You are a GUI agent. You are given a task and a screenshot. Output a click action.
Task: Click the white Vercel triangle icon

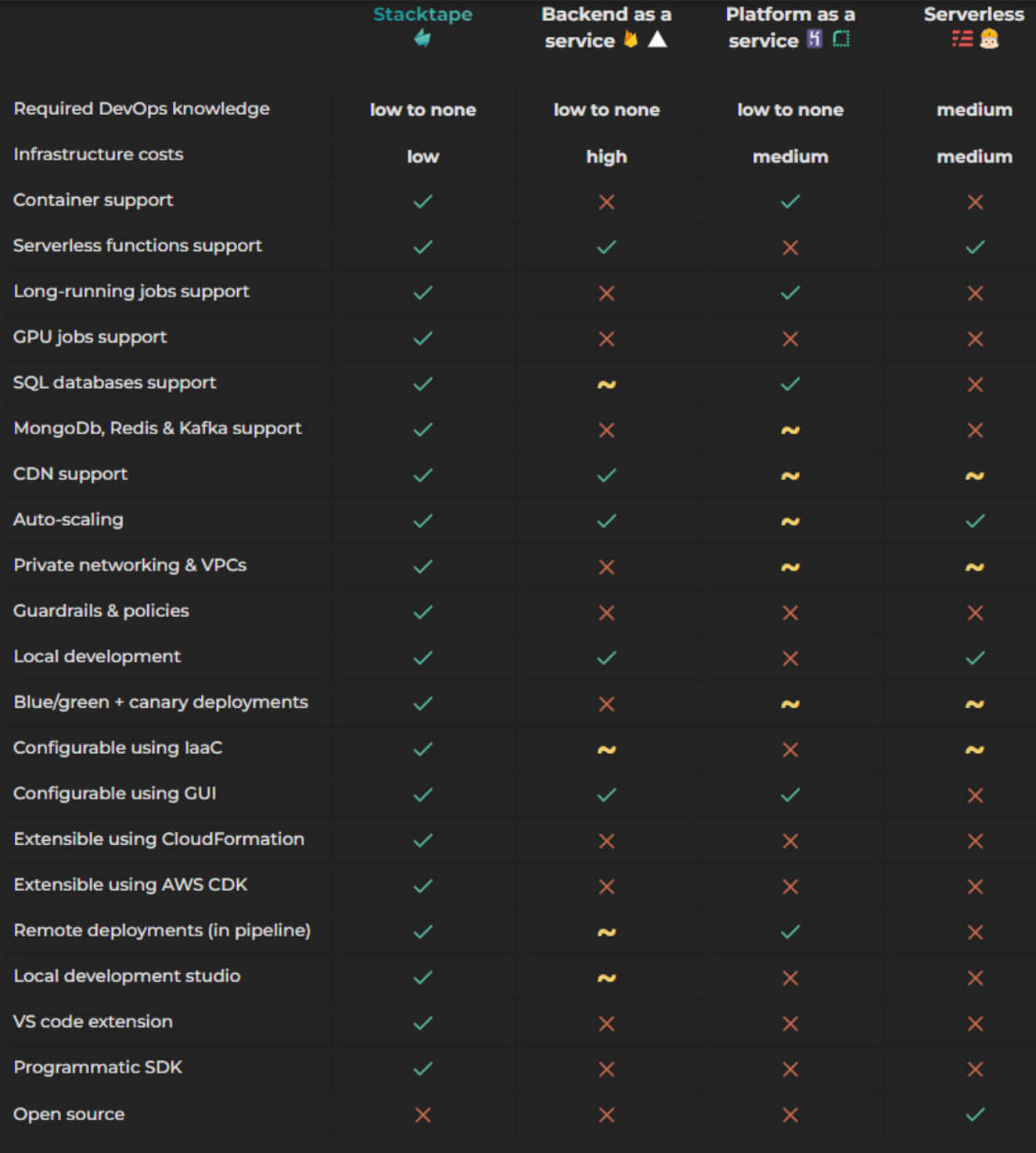(657, 39)
